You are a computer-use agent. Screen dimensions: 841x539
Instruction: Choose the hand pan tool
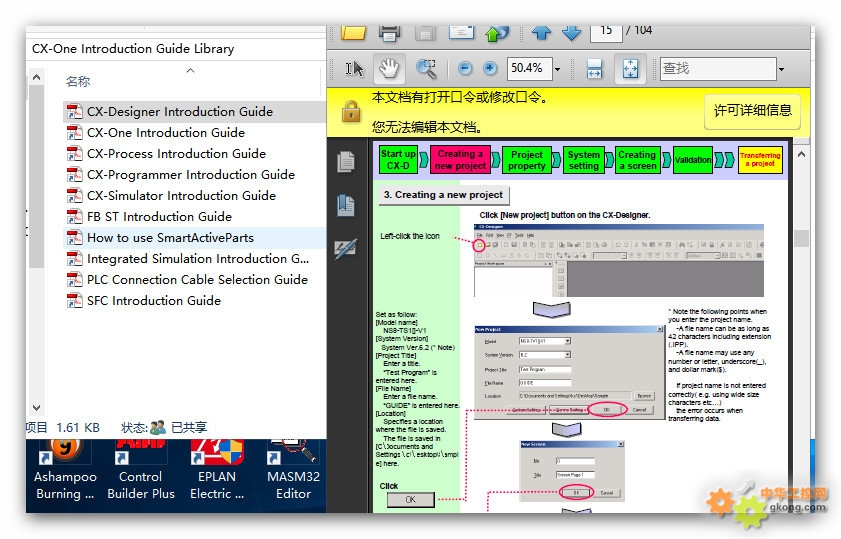(389, 69)
